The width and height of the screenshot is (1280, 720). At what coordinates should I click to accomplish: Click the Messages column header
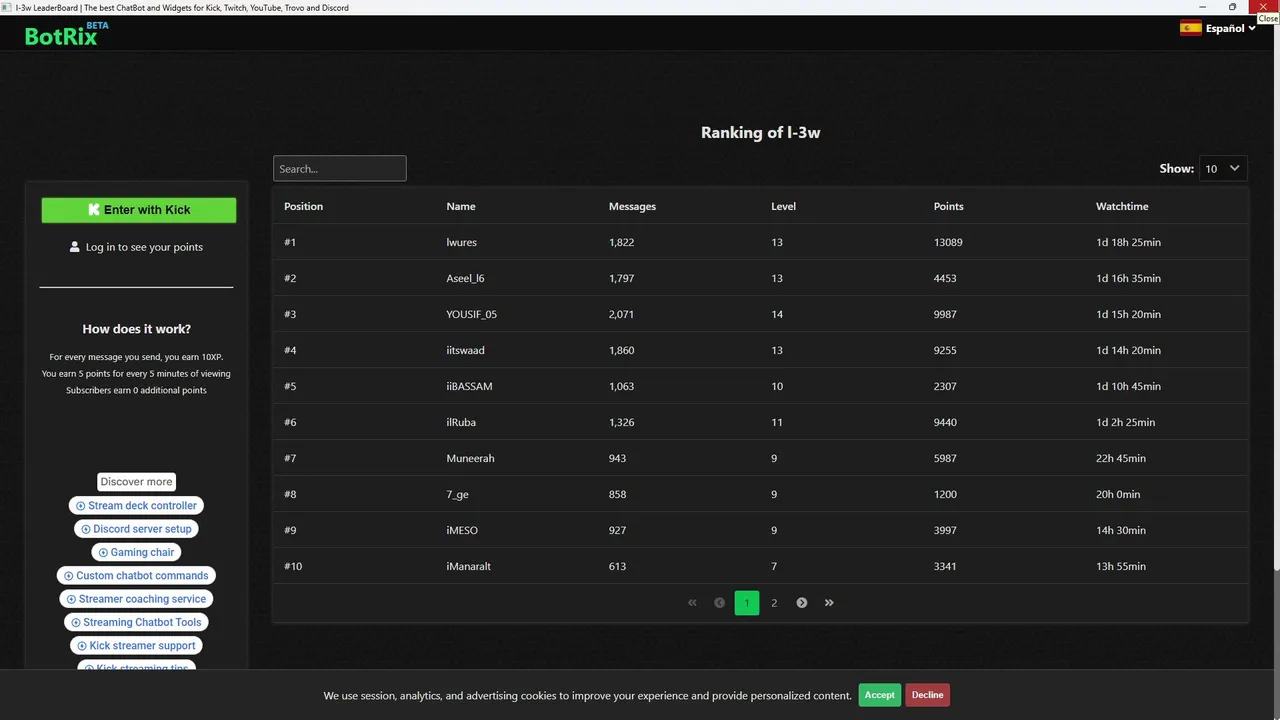coord(632,206)
